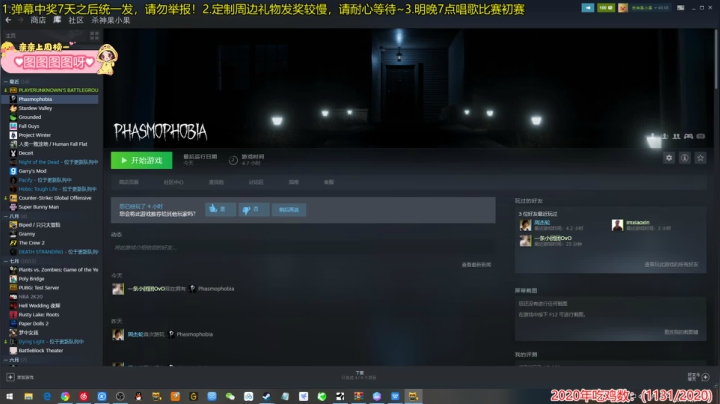
Task: Open WeChat from the taskbar
Action: tap(230, 396)
